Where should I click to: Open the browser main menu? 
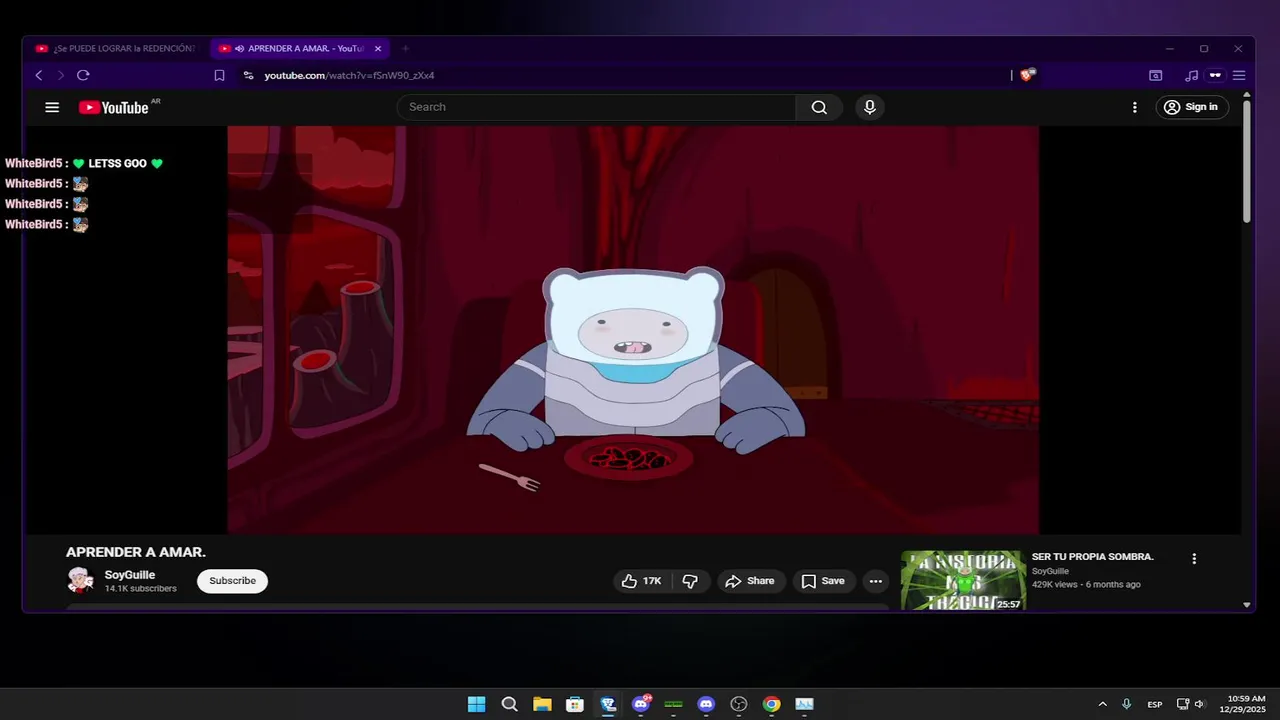[1239, 75]
